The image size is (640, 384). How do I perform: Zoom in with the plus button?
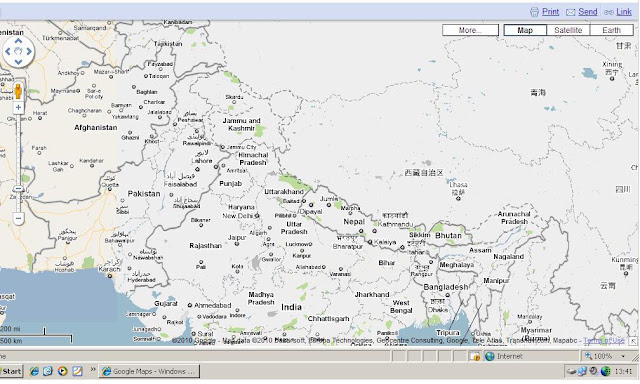coord(18,107)
